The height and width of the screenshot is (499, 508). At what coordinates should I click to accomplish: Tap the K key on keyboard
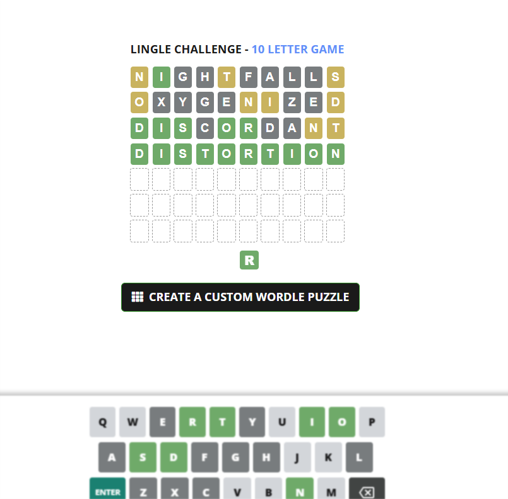[328, 457]
